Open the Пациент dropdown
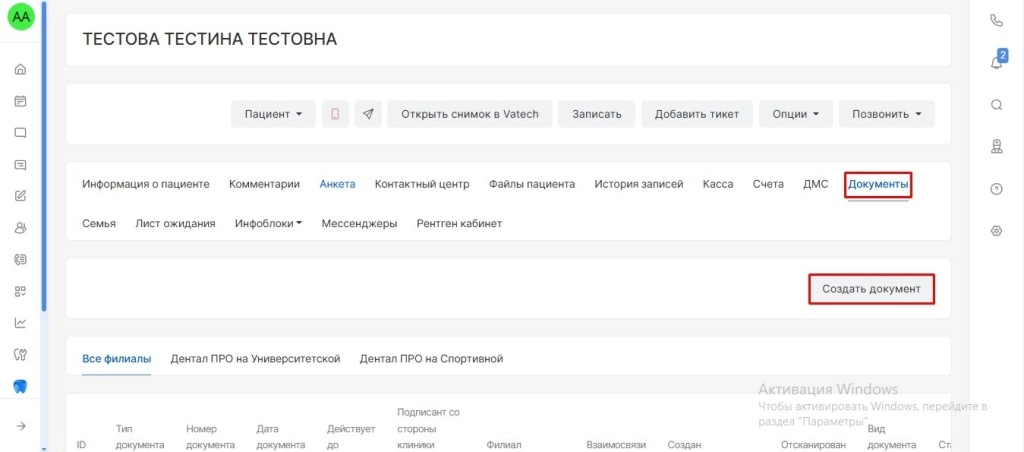This screenshot has height=452, width=1024. (x=273, y=114)
